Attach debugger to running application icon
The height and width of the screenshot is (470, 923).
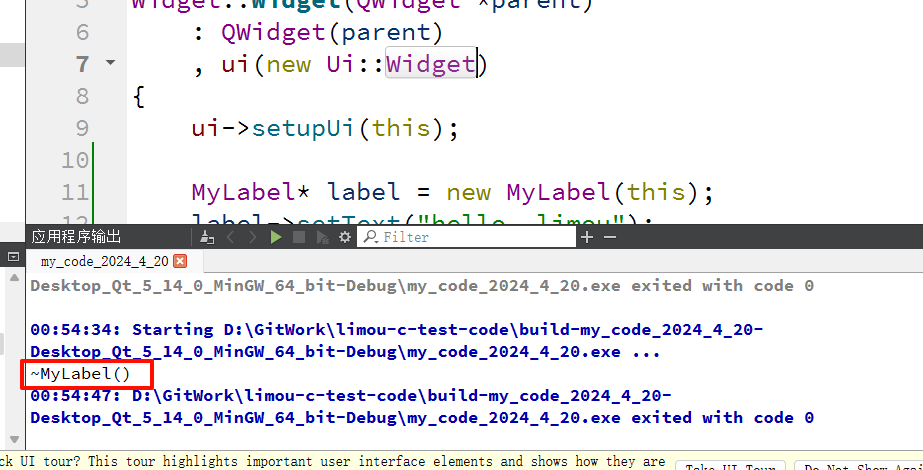point(322,237)
